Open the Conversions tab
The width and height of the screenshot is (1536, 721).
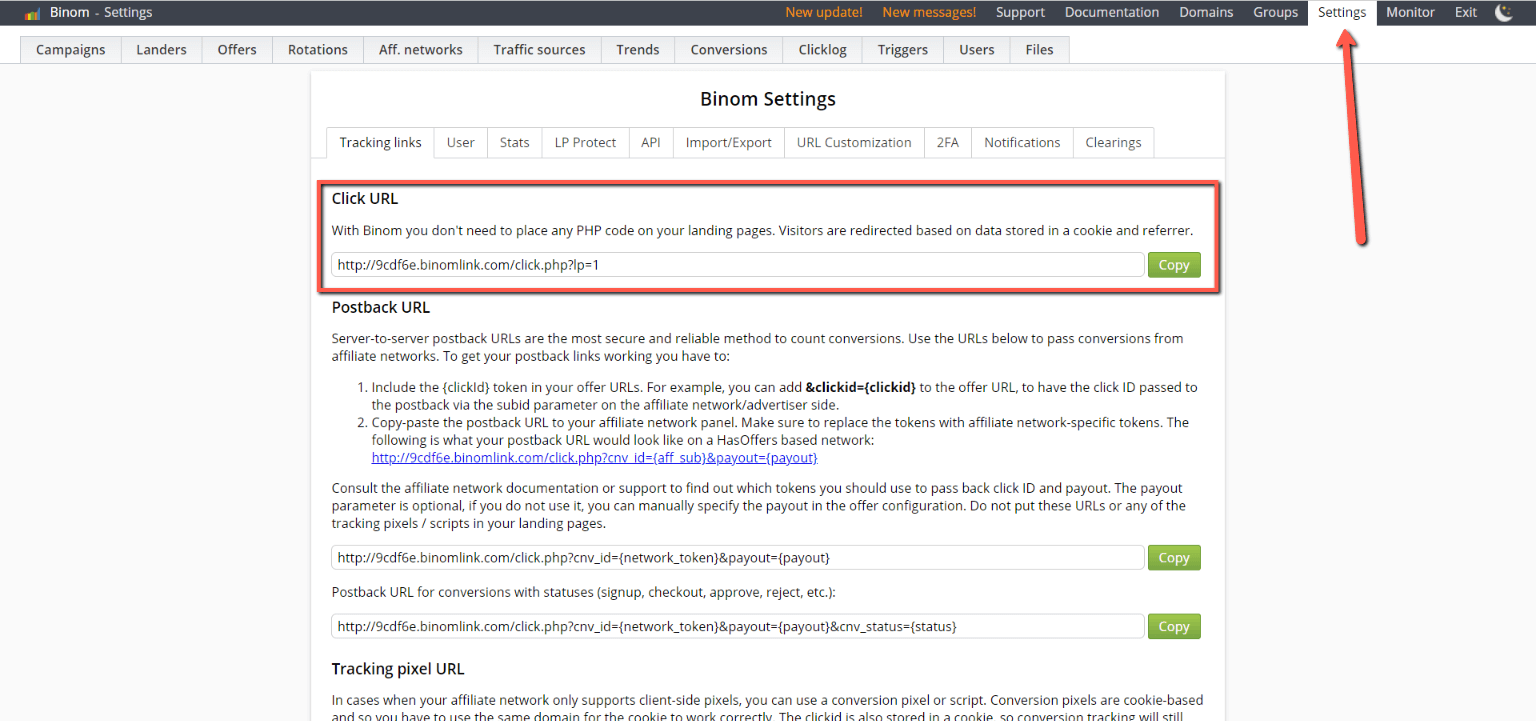(729, 50)
